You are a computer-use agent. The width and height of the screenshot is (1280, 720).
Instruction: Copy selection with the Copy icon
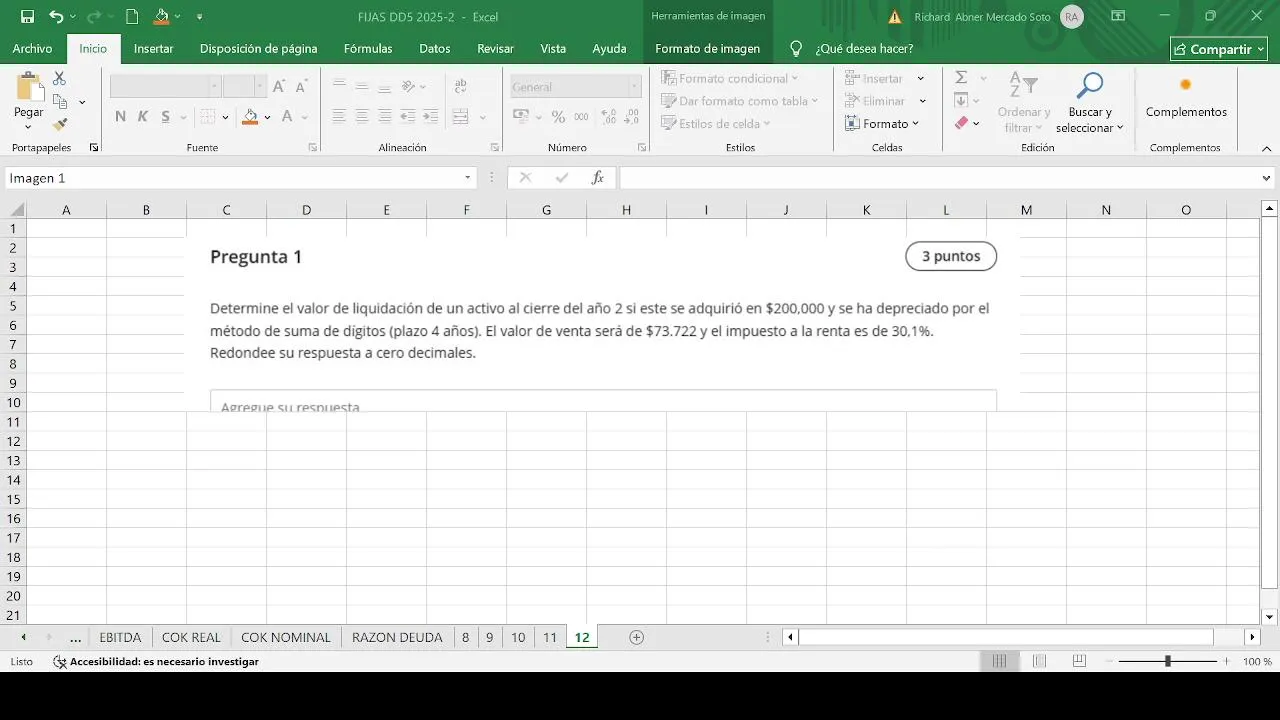pos(60,101)
